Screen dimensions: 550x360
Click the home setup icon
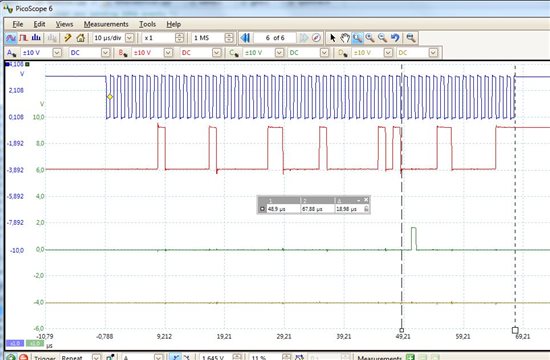pos(81,38)
